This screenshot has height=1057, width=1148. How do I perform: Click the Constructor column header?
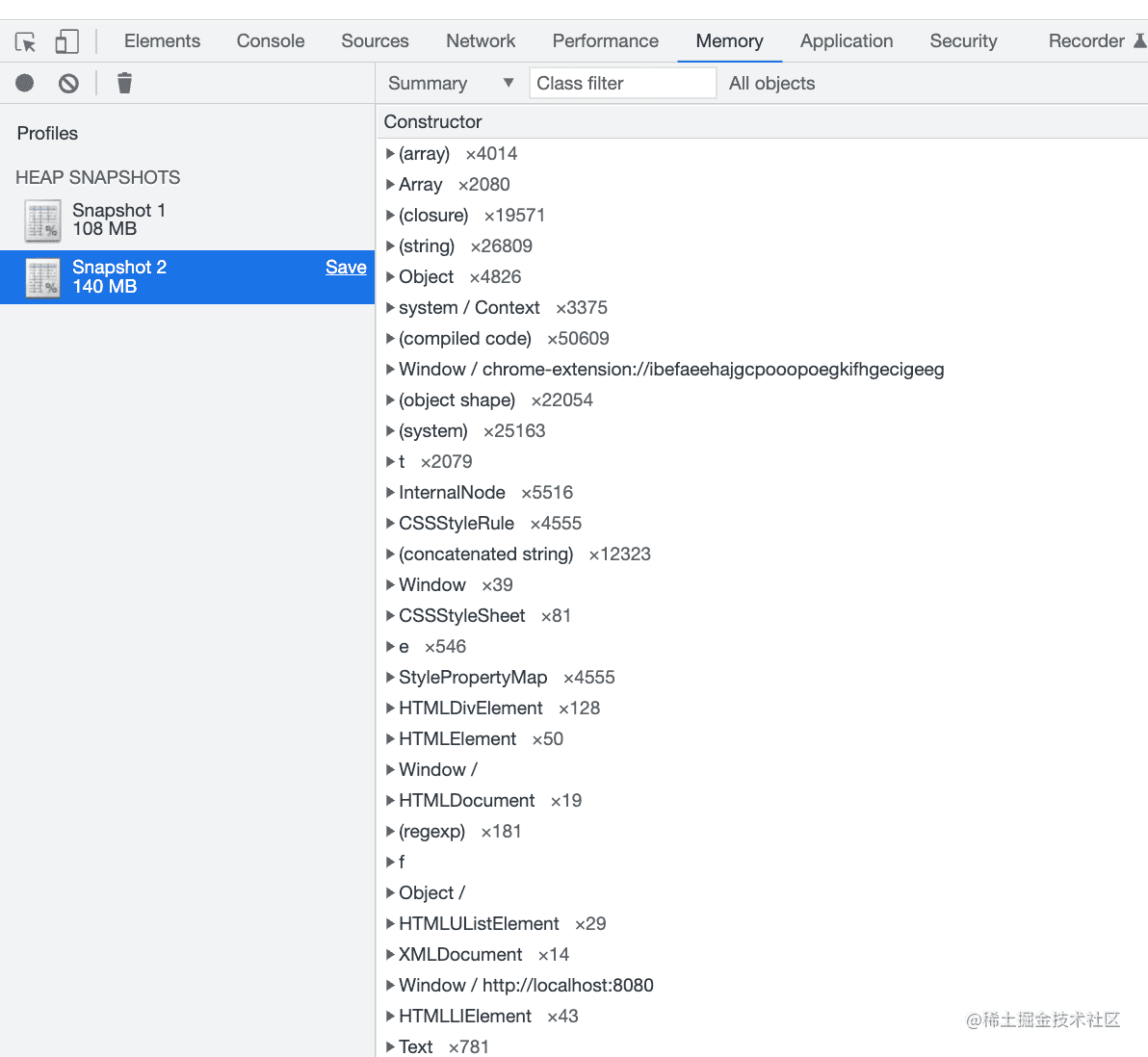[x=433, y=122]
